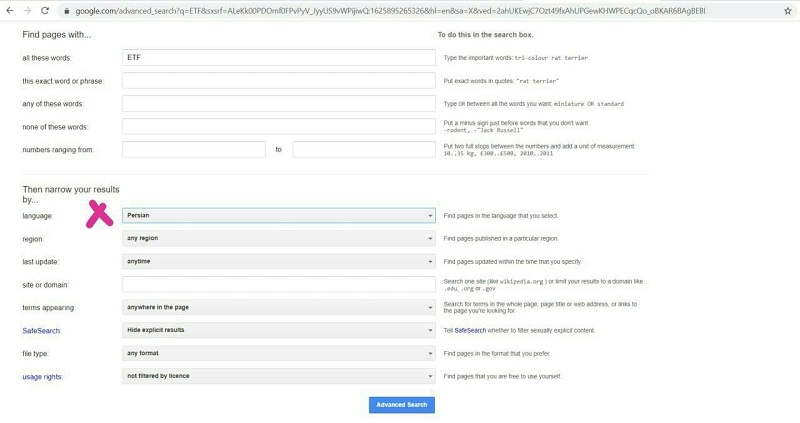This screenshot has height=423, width=800.
Task: Click the 'this exact word or phrase:' label
Action: (x=63, y=81)
